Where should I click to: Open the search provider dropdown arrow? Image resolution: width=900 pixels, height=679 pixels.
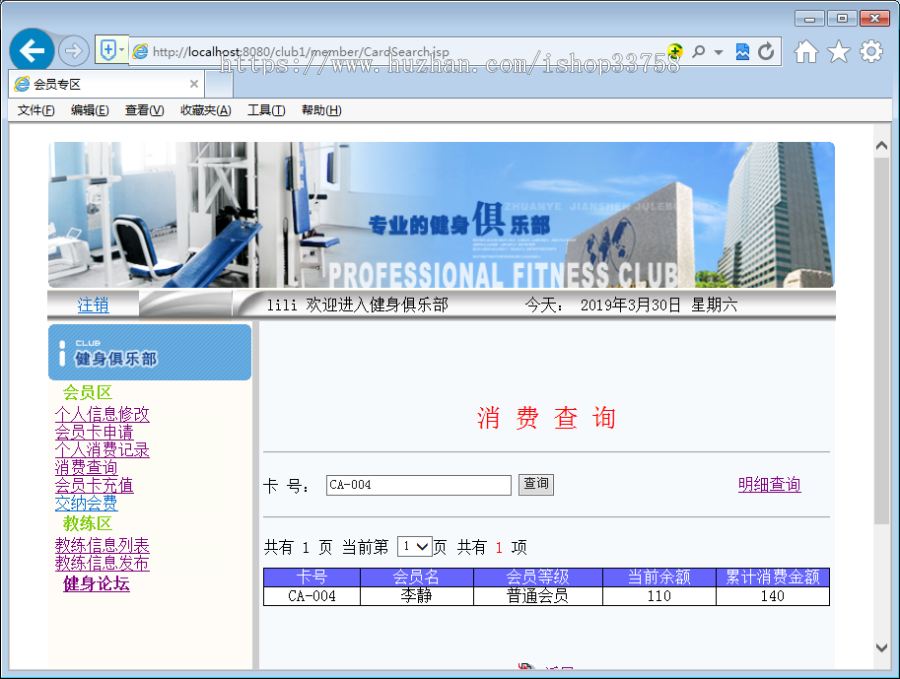coord(716,51)
